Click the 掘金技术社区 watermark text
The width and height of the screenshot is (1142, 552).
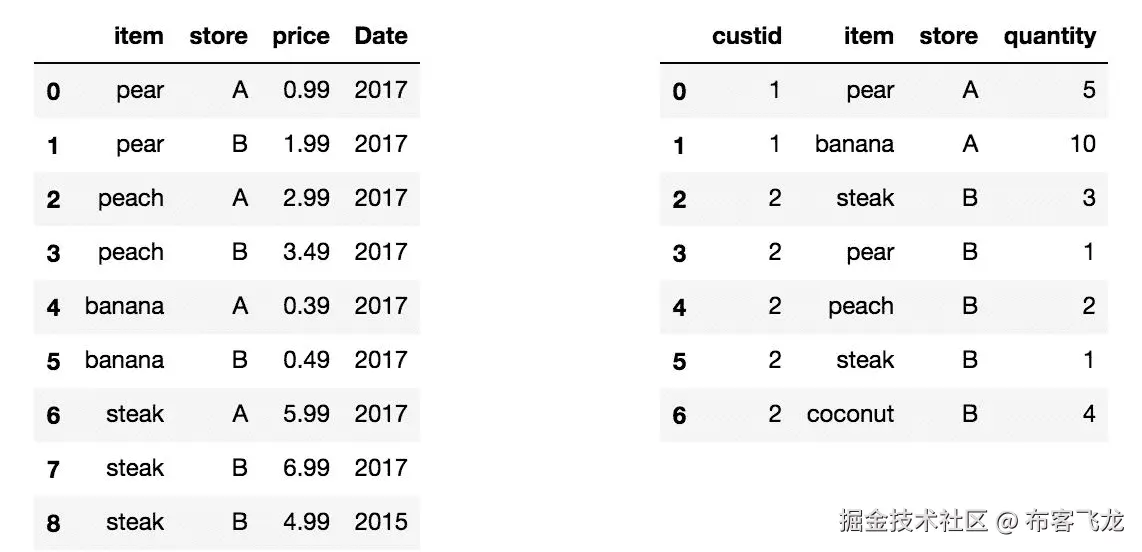(912, 521)
